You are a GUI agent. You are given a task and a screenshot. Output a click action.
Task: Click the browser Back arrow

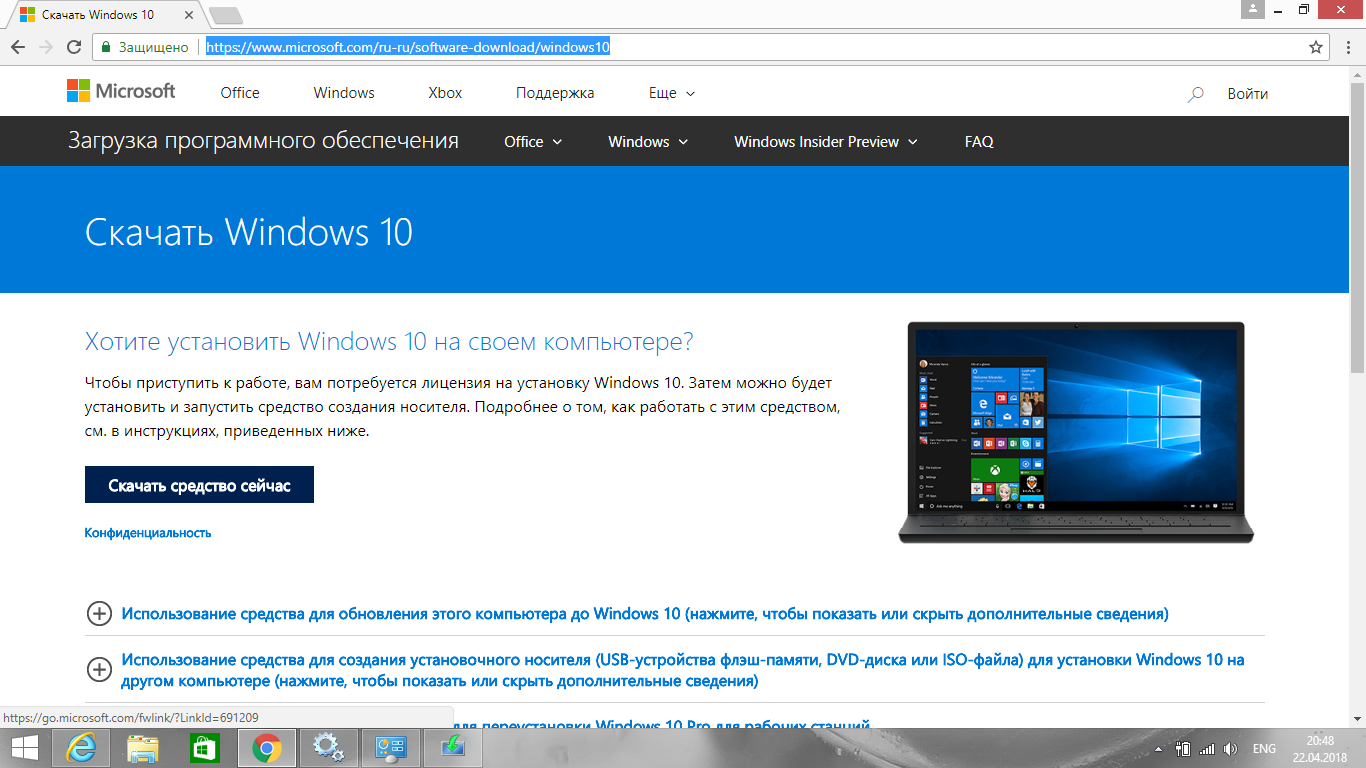[18, 47]
